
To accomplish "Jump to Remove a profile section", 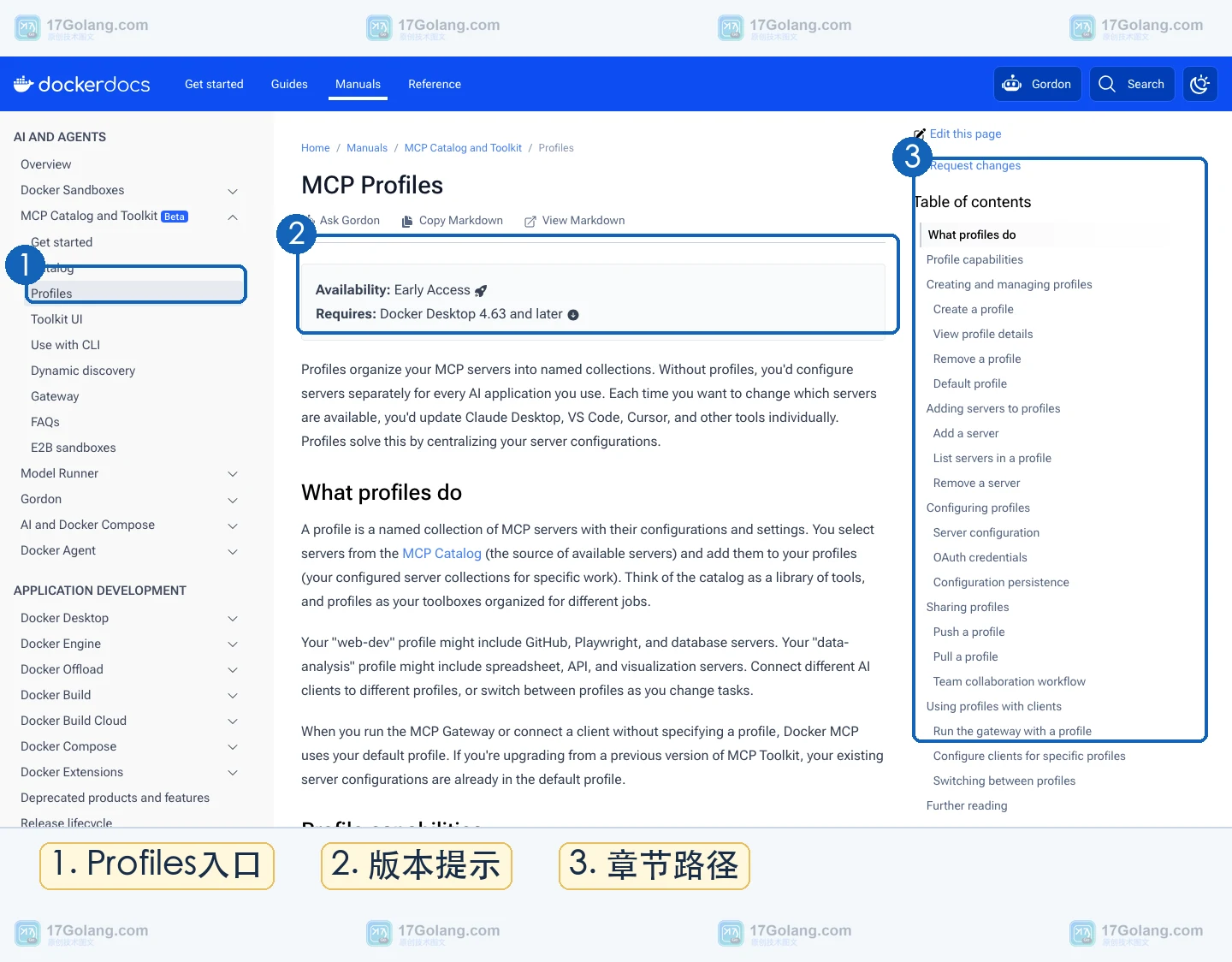I will tap(977, 359).
